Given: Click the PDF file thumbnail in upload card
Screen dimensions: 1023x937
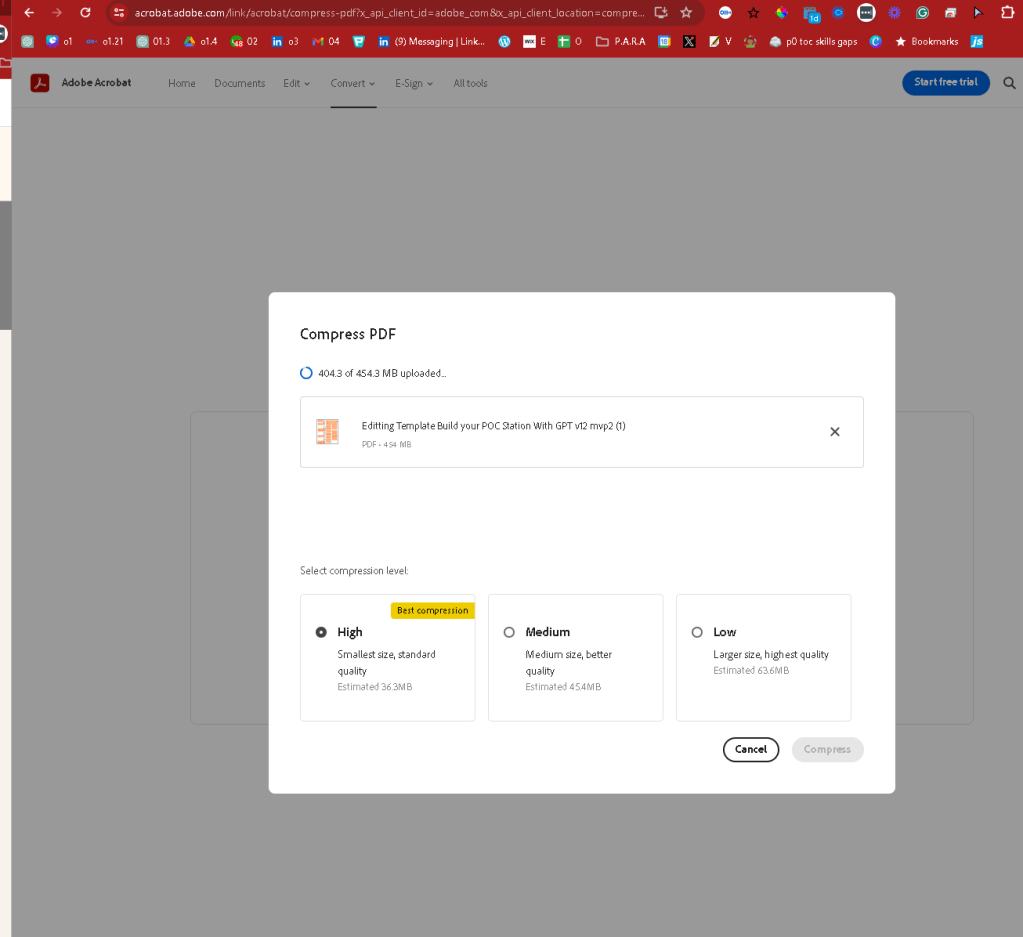Looking at the screenshot, I should [328, 431].
